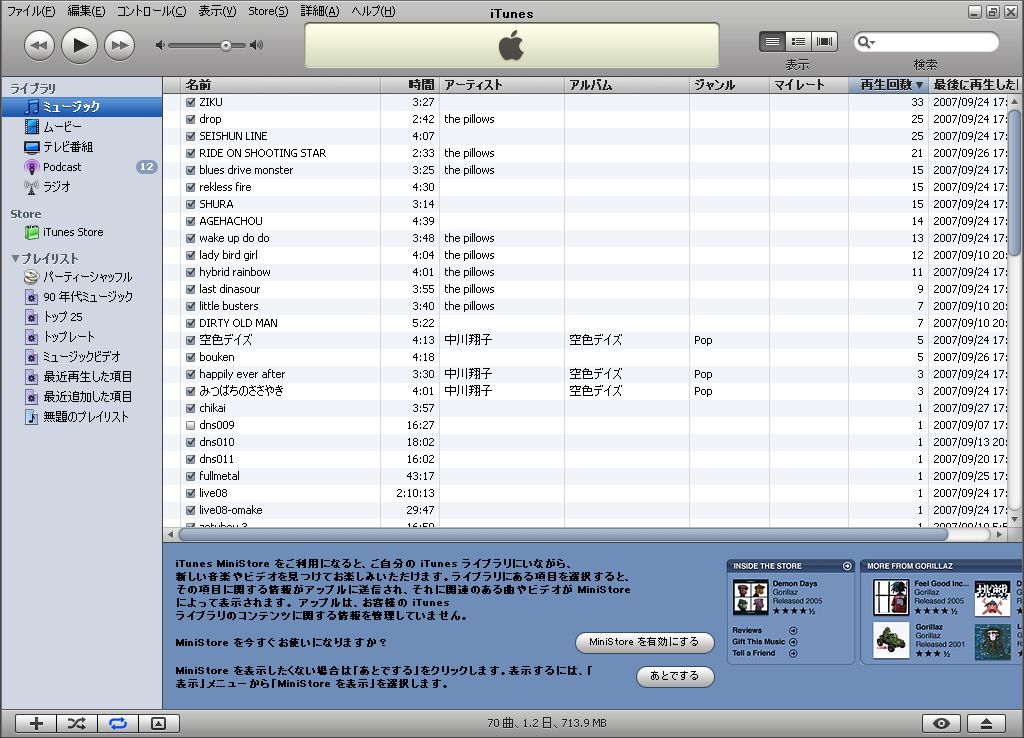Show or hide artwork viewer button
Screen dimensions: 1024x738
pyautogui.click(x=159, y=723)
